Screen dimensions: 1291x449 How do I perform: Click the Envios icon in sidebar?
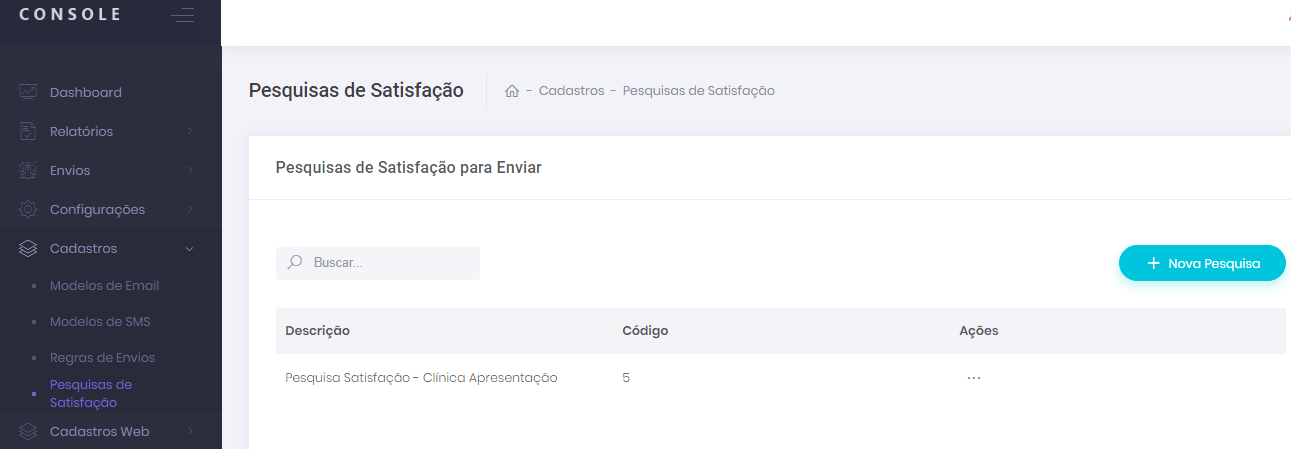point(28,171)
